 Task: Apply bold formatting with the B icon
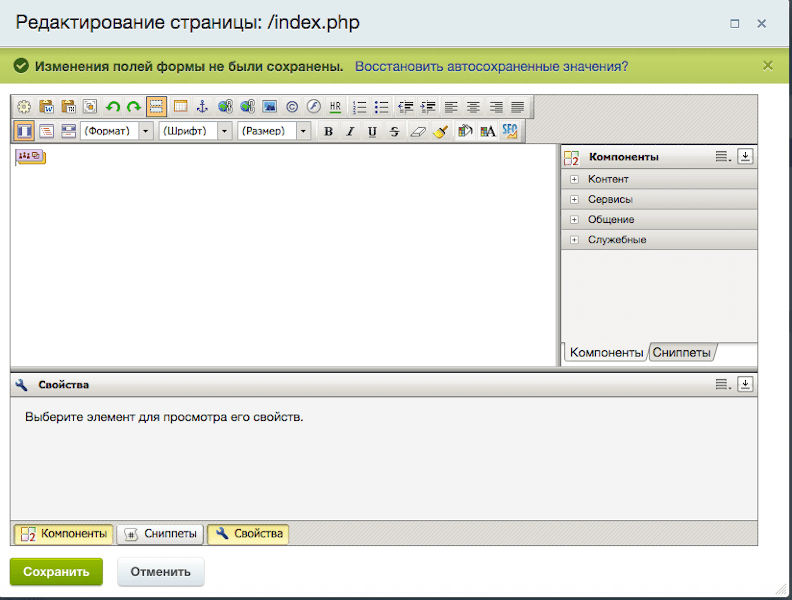tap(328, 131)
